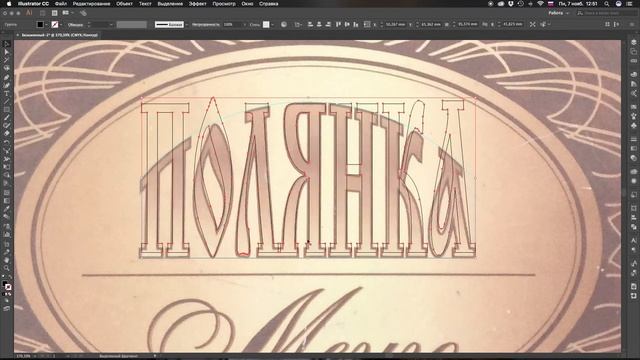The image size is (640, 360).
Task: Expand the stroke weight dropdown
Action: tap(111, 25)
